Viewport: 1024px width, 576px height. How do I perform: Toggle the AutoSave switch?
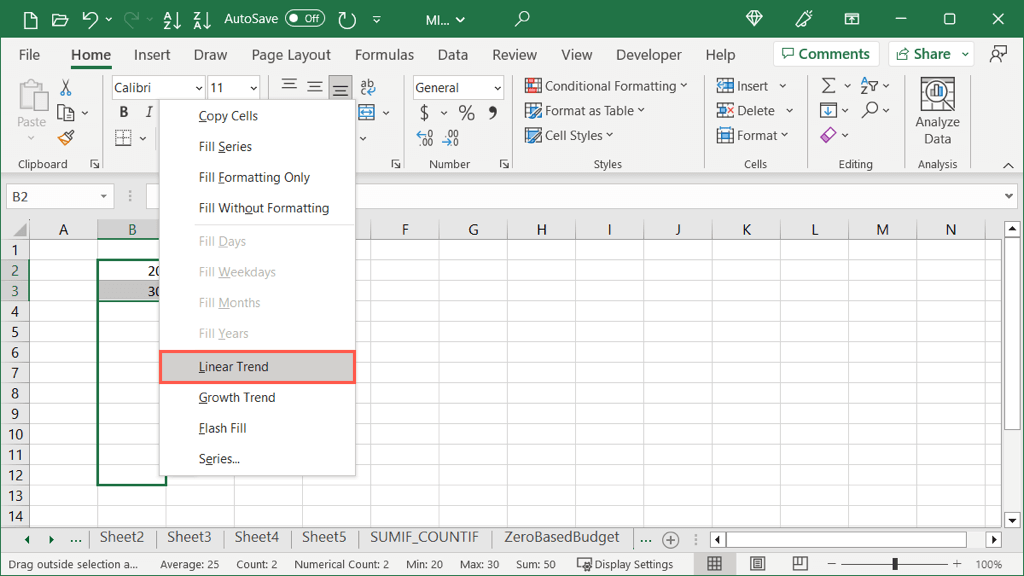click(x=305, y=19)
